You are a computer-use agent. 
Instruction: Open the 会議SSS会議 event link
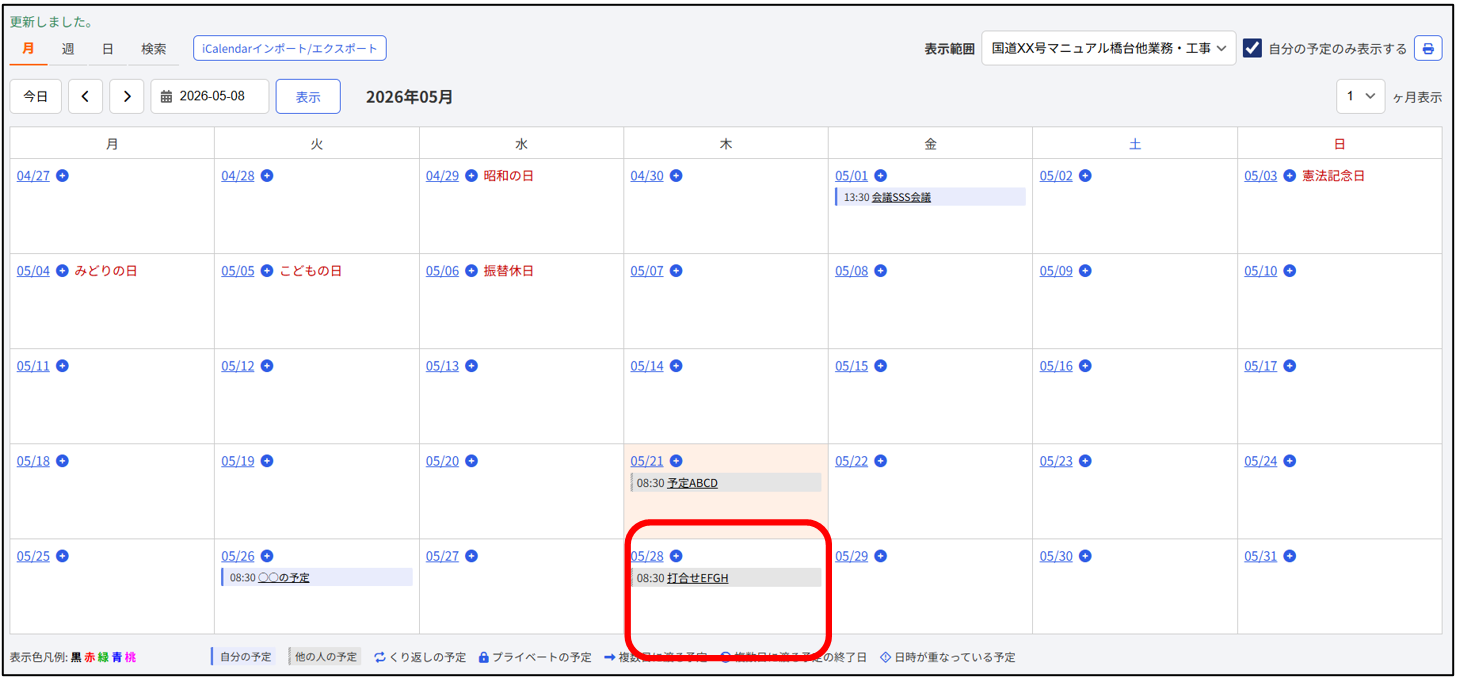[901, 197]
